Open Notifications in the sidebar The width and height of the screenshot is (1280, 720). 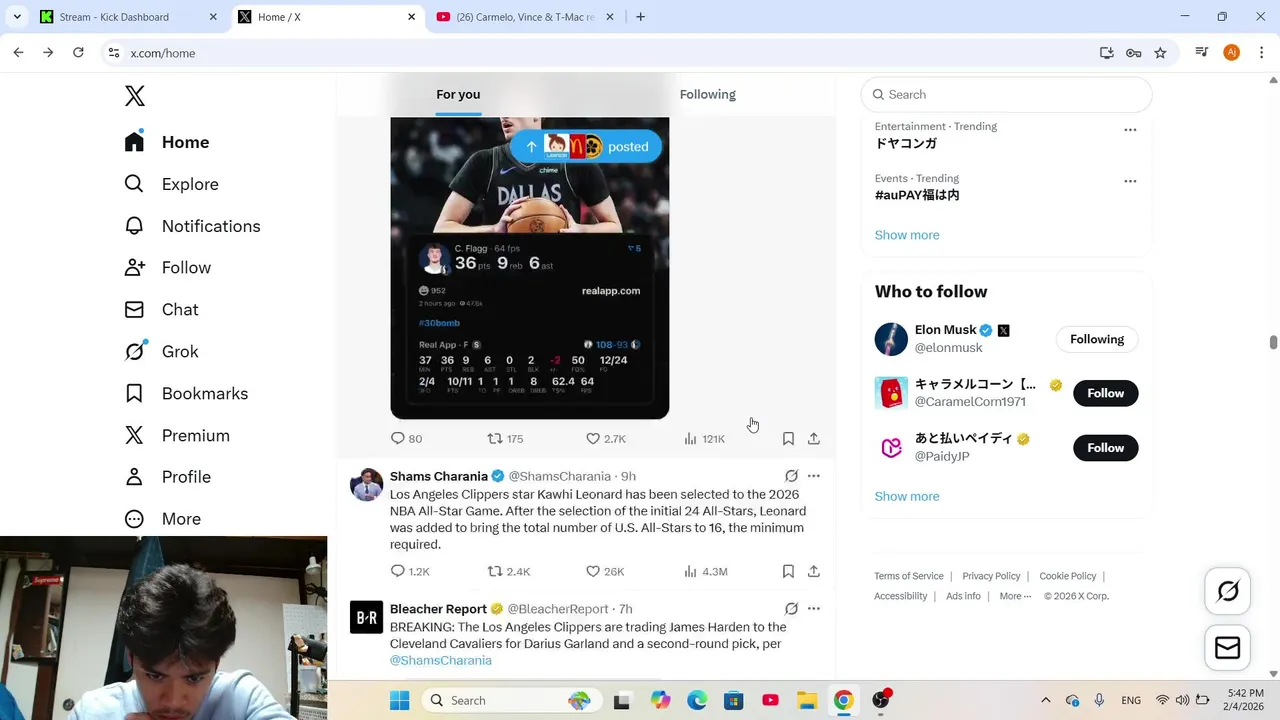click(192, 226)
